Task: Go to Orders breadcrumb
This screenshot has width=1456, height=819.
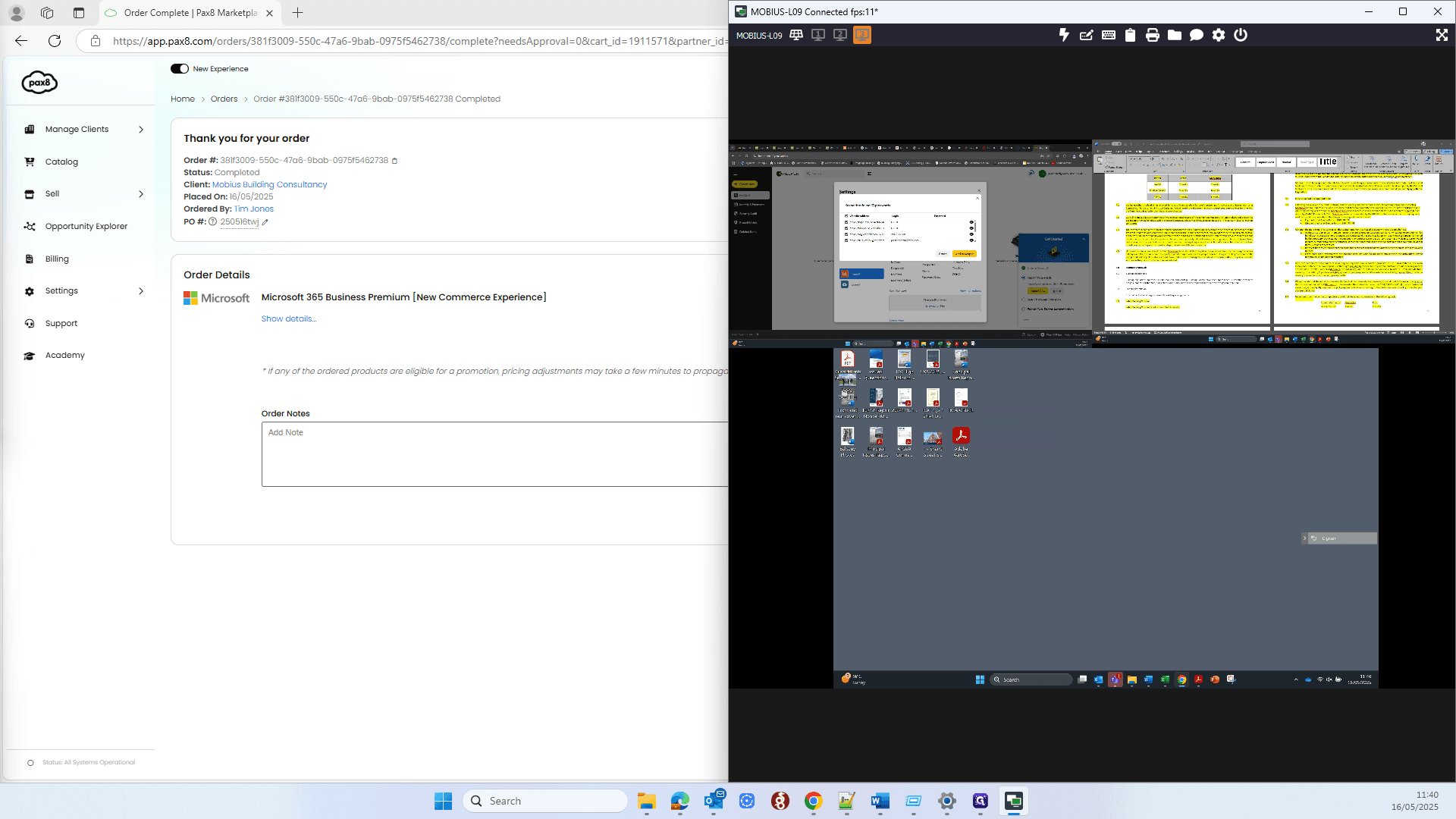Action: (224, 99)
